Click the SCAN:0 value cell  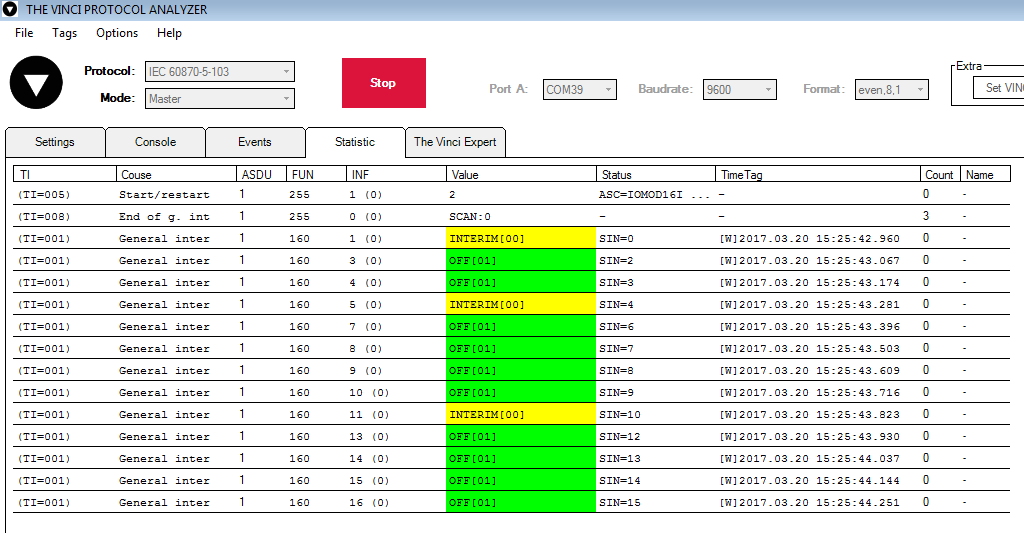coord(470,217)
